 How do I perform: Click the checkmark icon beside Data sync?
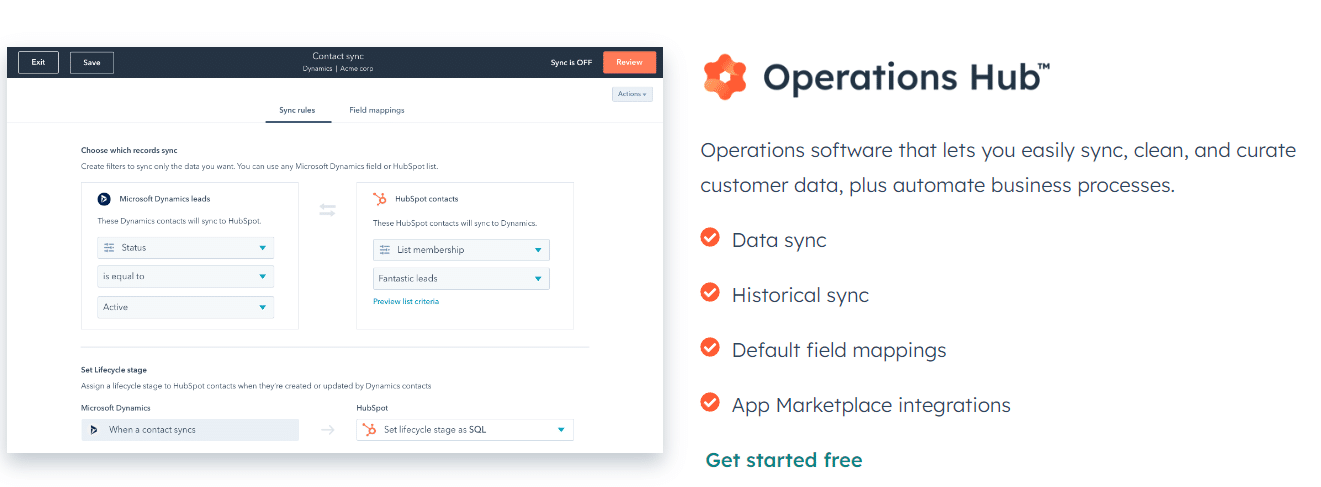tap(710, 237)
